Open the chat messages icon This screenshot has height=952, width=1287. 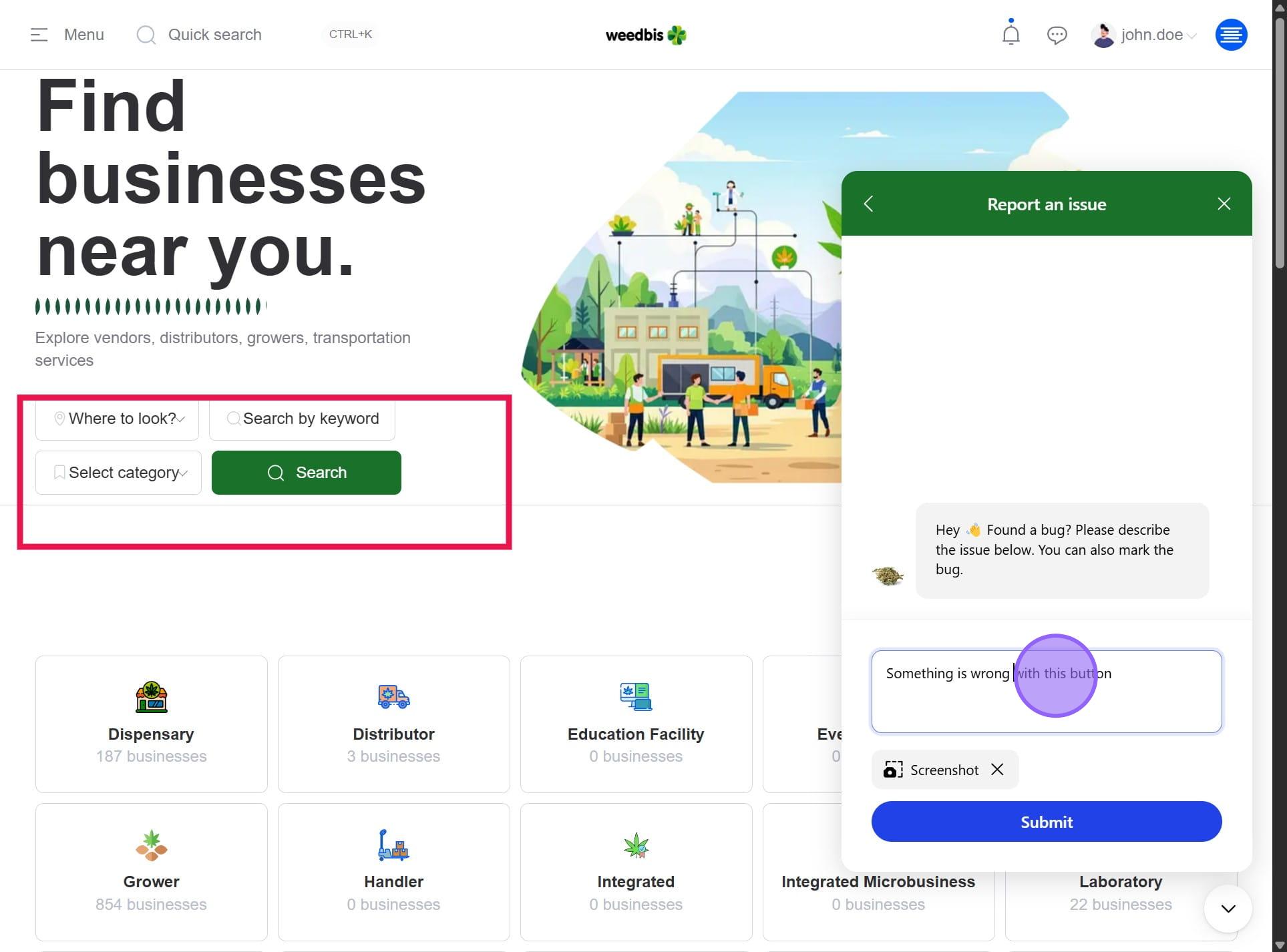click(1057, 35)
